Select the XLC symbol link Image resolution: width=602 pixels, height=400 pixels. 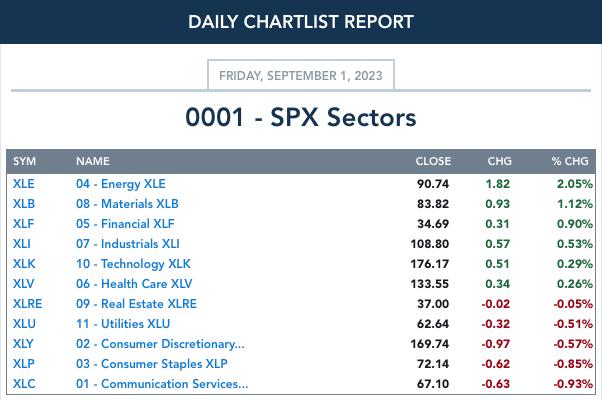point(24,383)
